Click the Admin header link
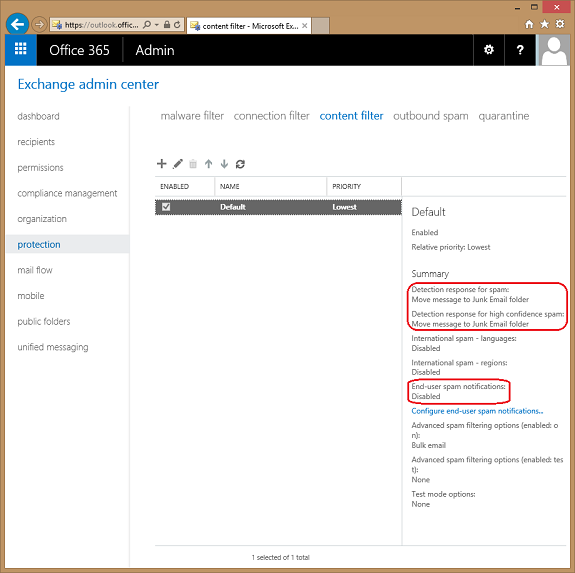The width and height of the screenshot is (575, 573). [x=155, y=50]
